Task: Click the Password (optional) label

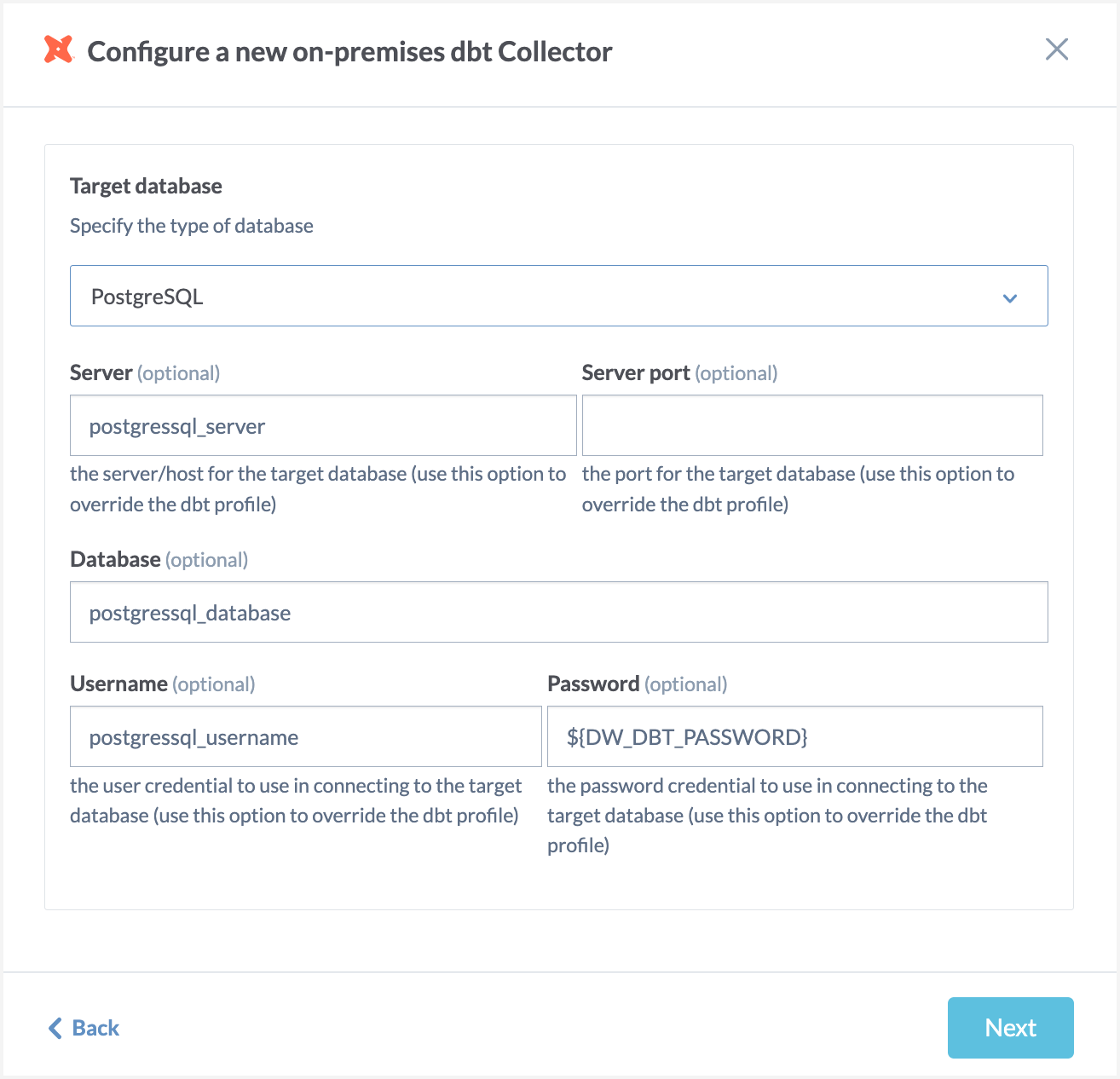Action: tap(637, 684)
